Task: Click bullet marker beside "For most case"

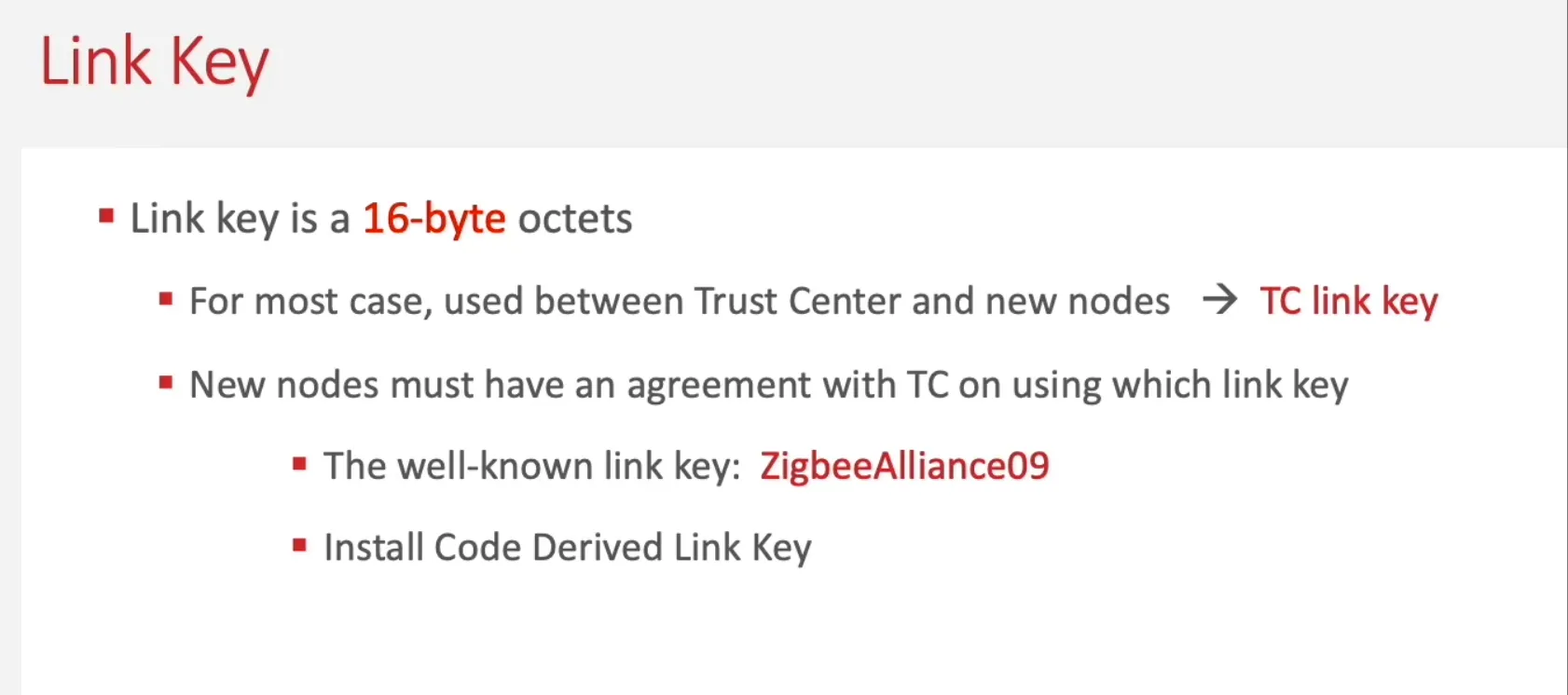Action: pos(166,300)
